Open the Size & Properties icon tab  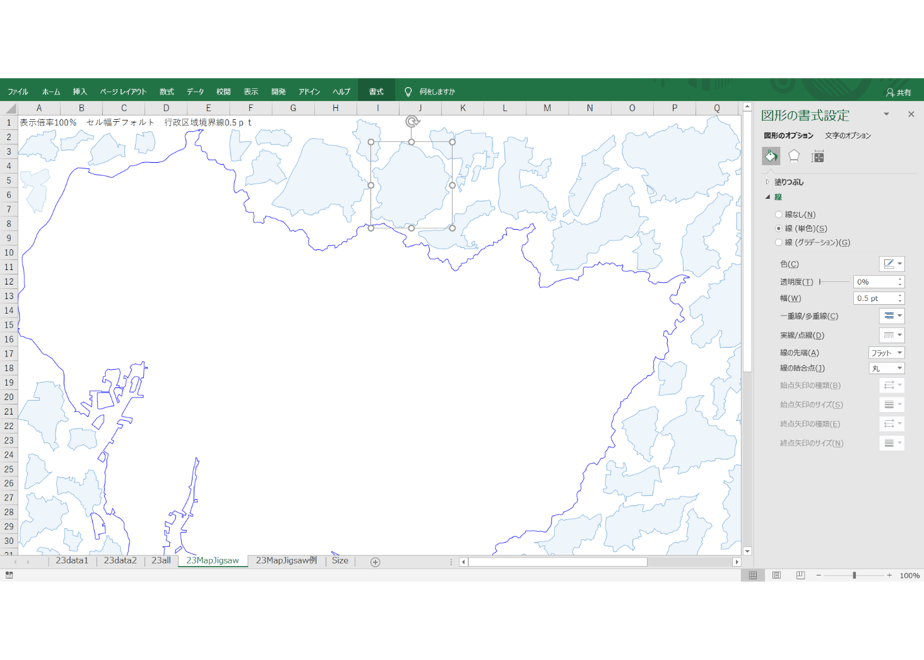[x=817, y=156]
